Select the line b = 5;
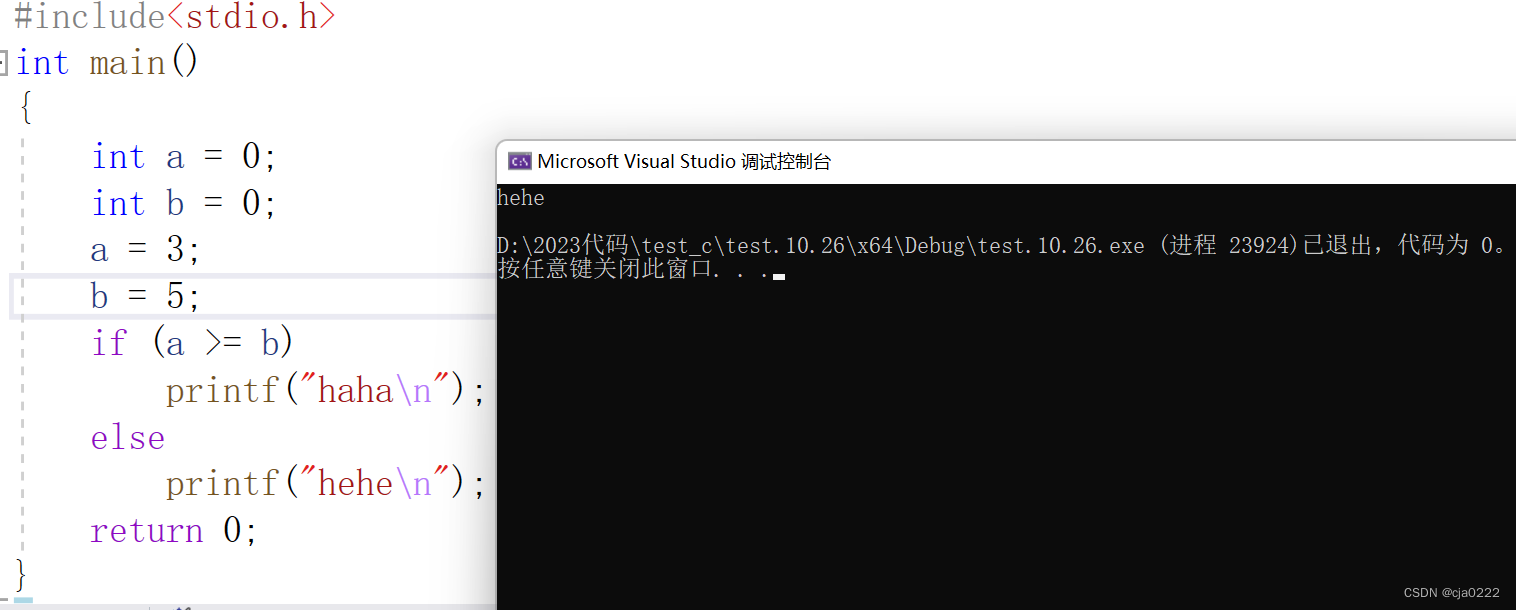 [x=143, y=295]
